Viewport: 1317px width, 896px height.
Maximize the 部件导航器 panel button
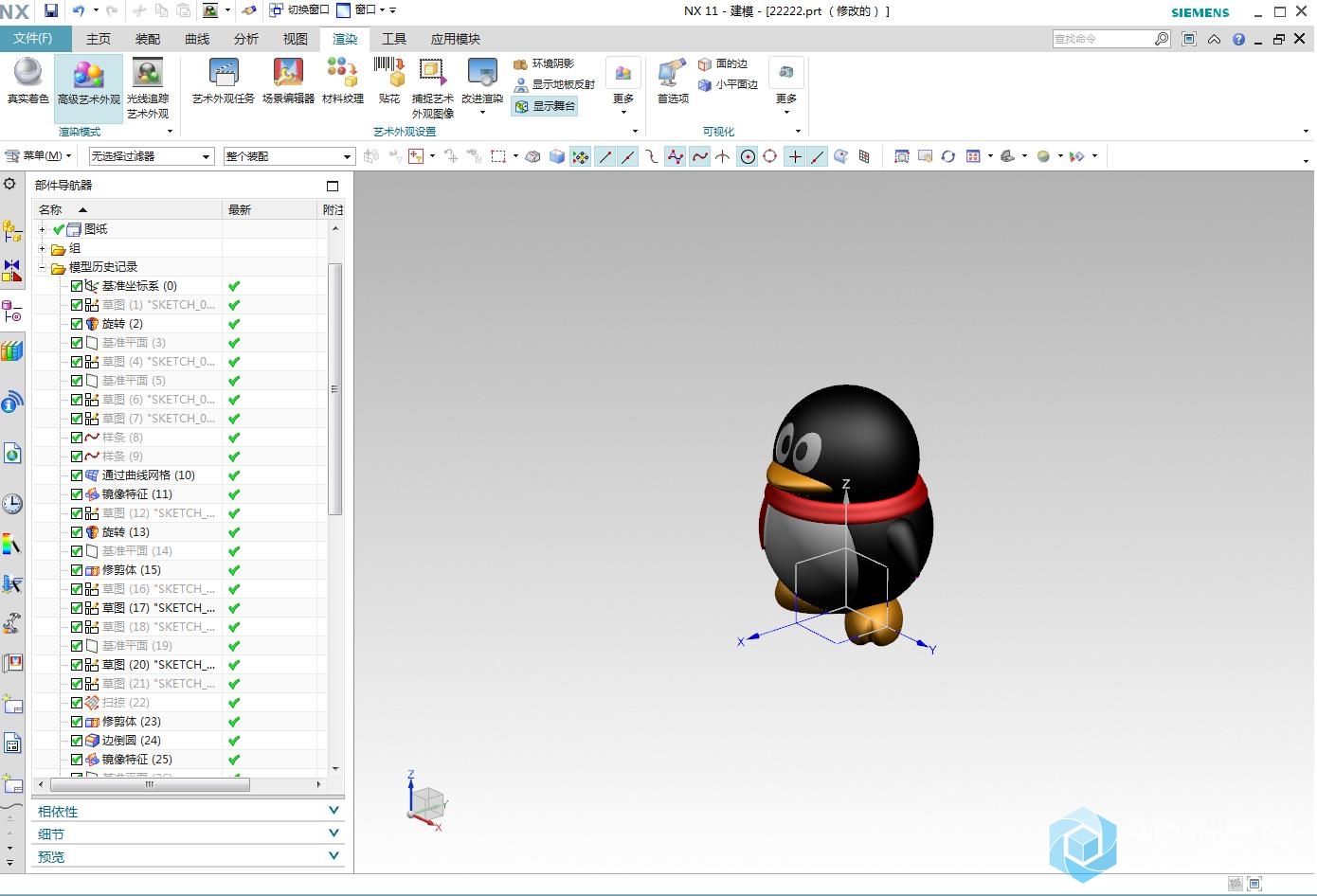coord(333,186)
